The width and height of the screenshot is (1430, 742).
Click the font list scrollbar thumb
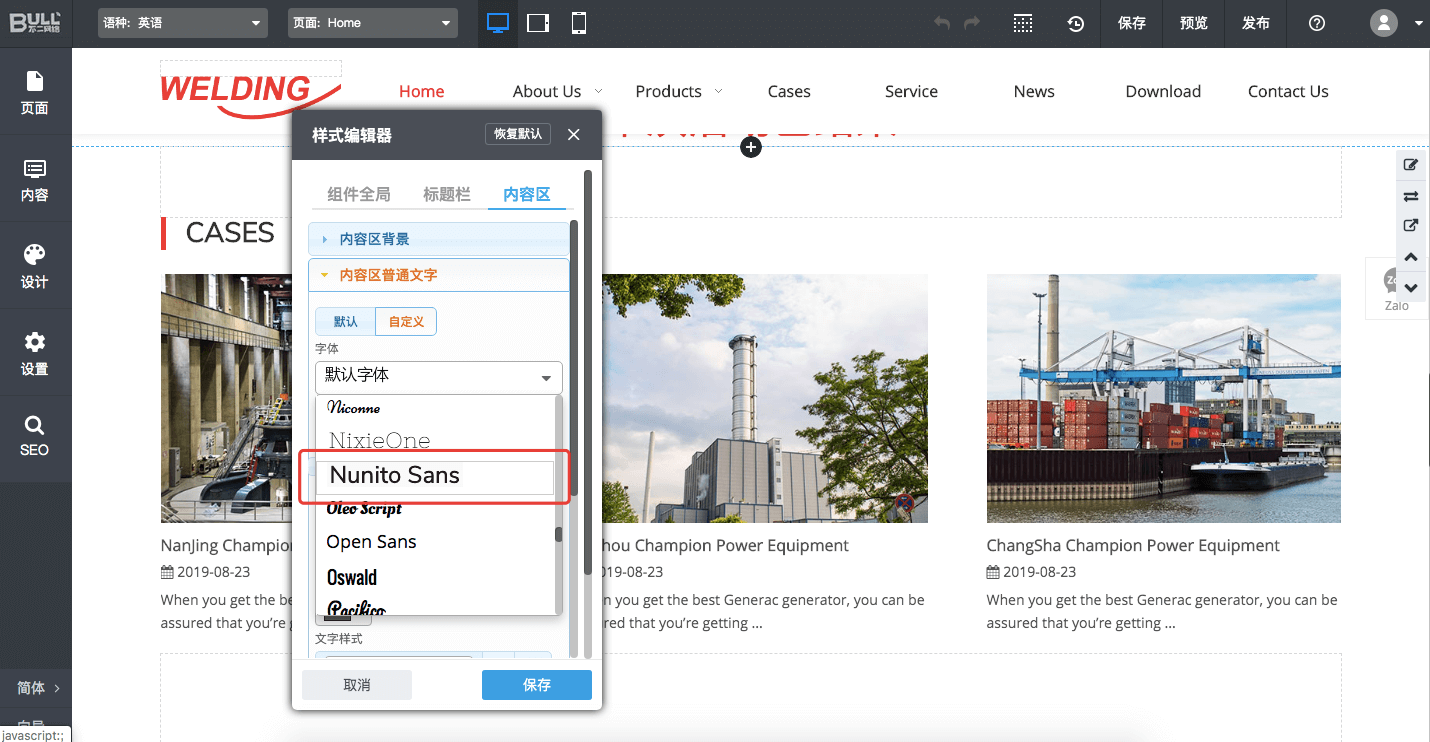[x=558, y=534]
